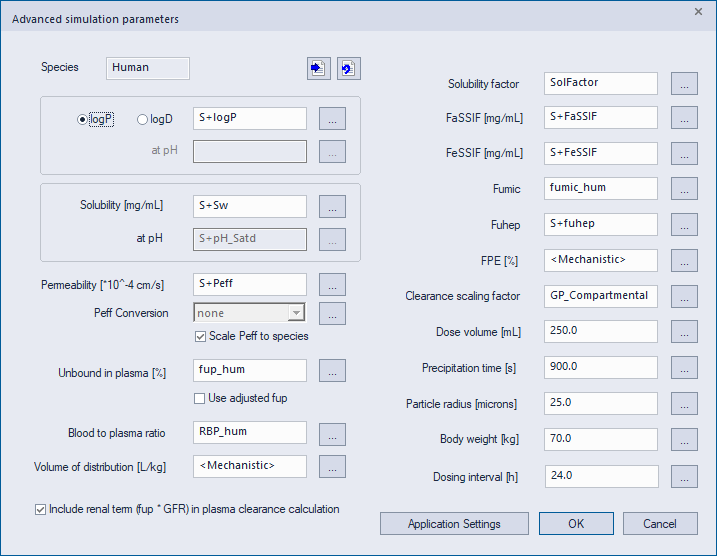This screenshot has width=717, height=556.
Task: Click ellipsis button beside Peff Conversion
Action: (332, 313)
